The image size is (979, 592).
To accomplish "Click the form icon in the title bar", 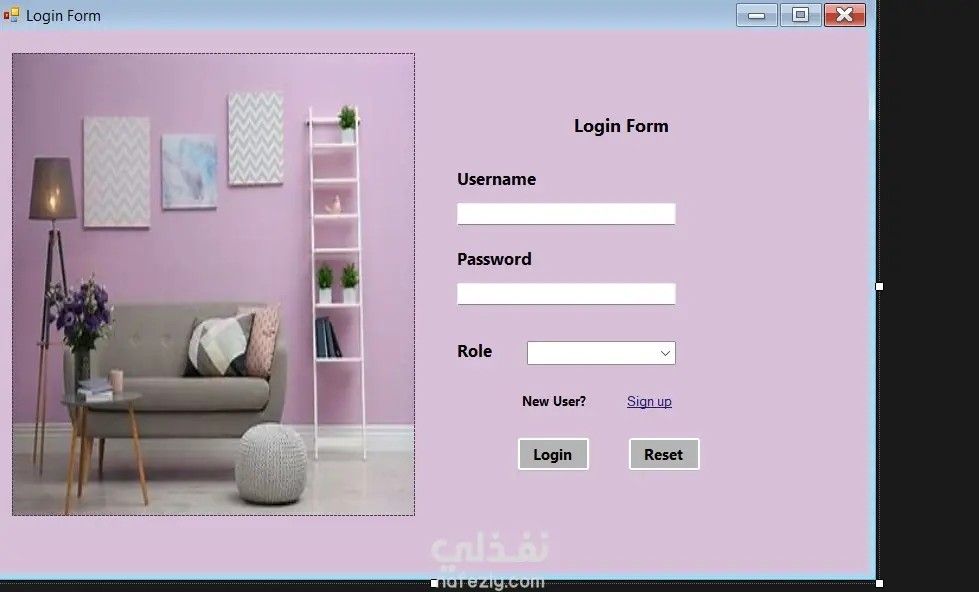I will coord(11,14).
